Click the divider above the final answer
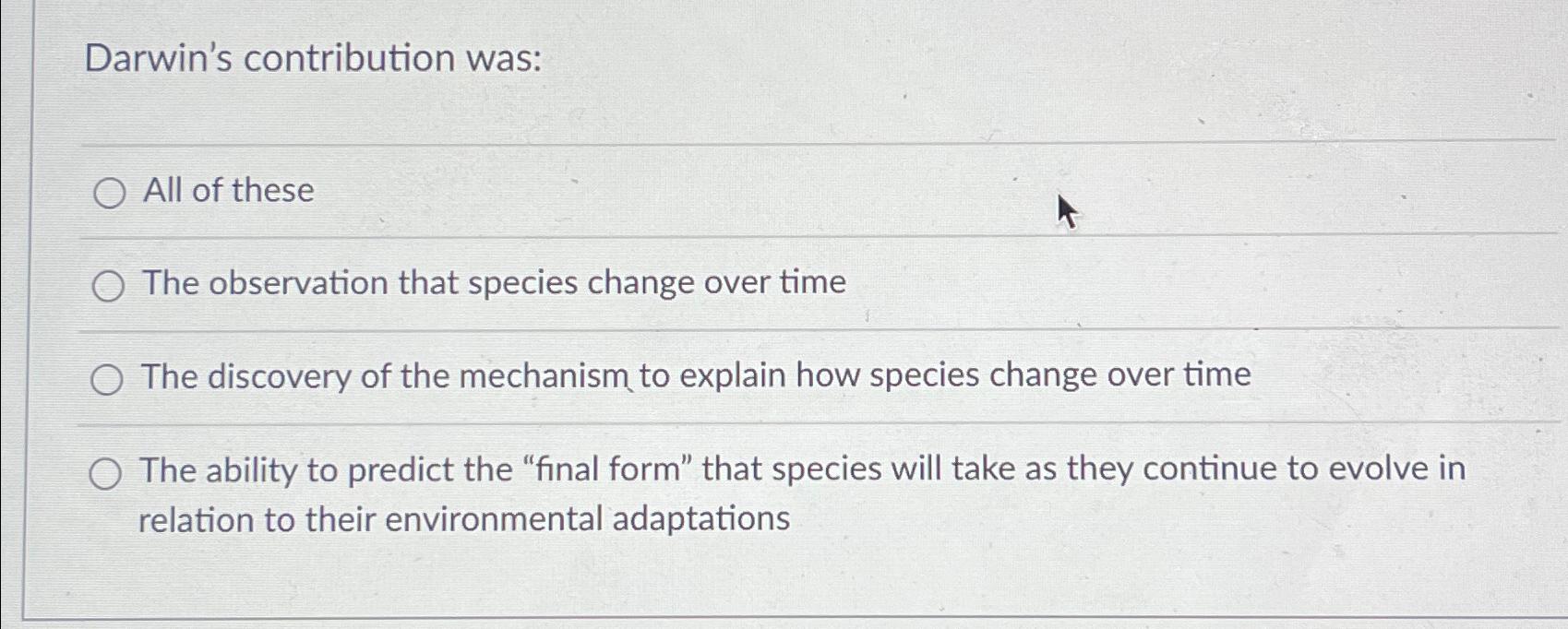 784,423
